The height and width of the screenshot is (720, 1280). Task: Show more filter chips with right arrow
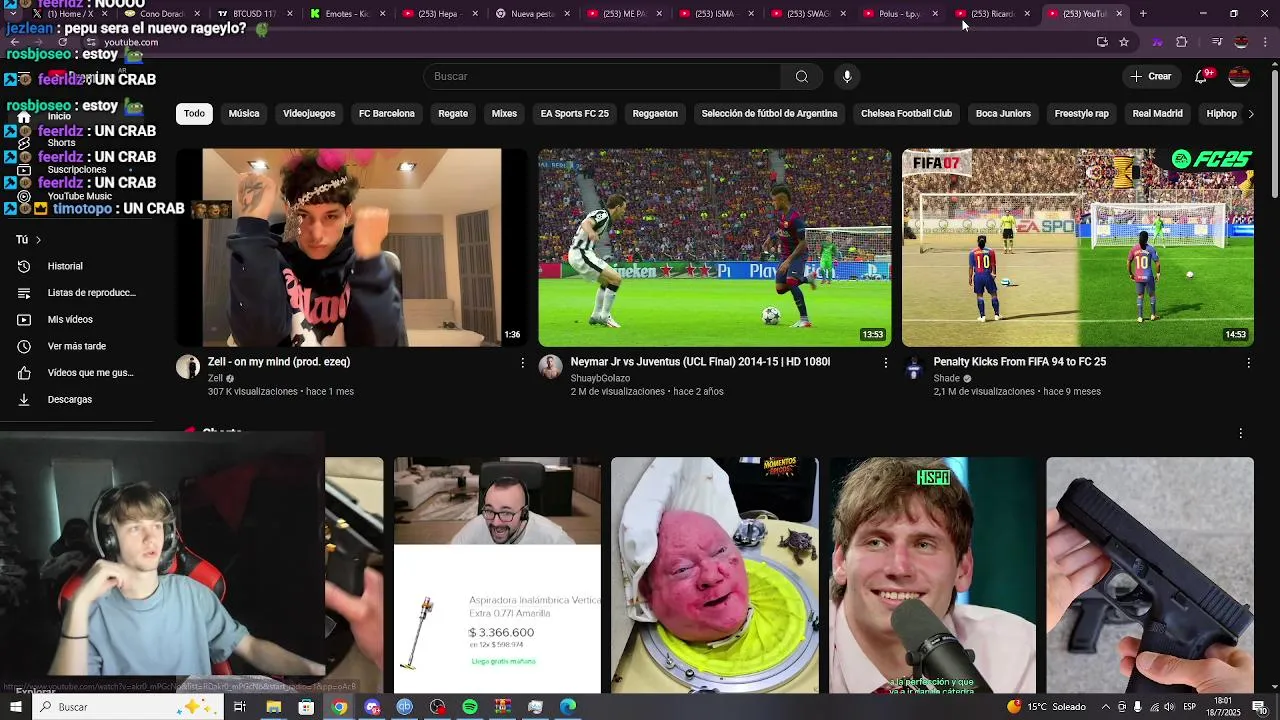1250,114
